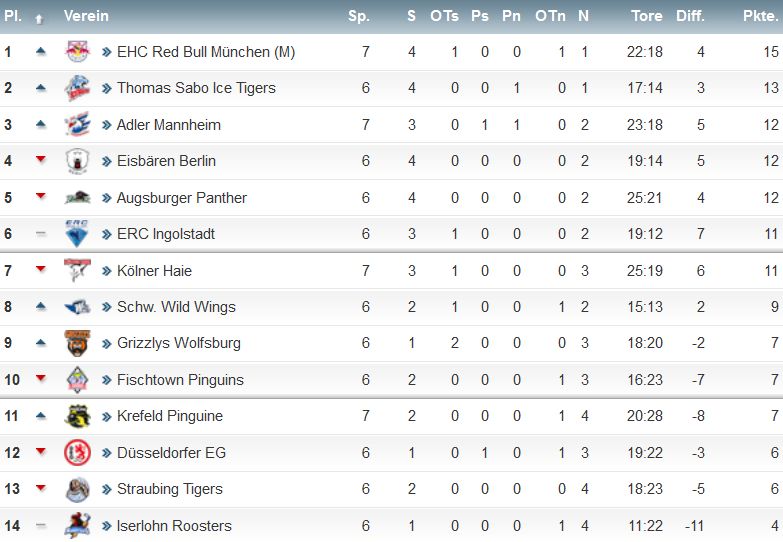Open the Augsburger Panther team link
This screenshot has height=542, width=783.
point(182,198)
